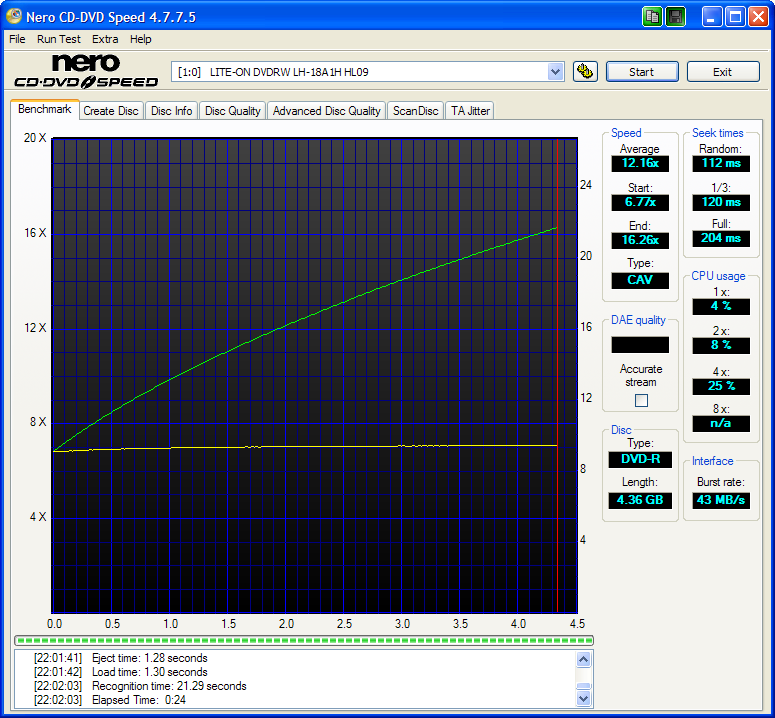775x718 pixels.
Task: Click the Disc Type value DVD-R
Action: 640,460
